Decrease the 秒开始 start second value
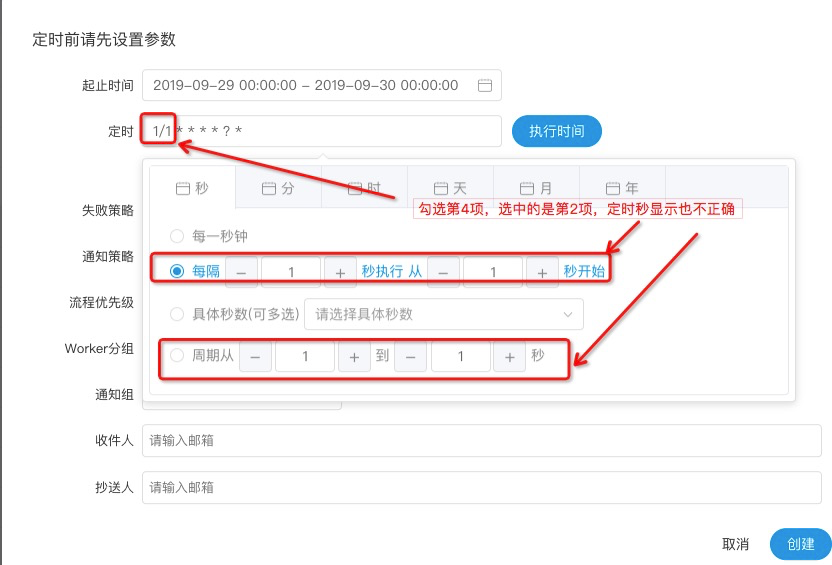This screenshot has height=565, width=832. (x=443, y=272)
